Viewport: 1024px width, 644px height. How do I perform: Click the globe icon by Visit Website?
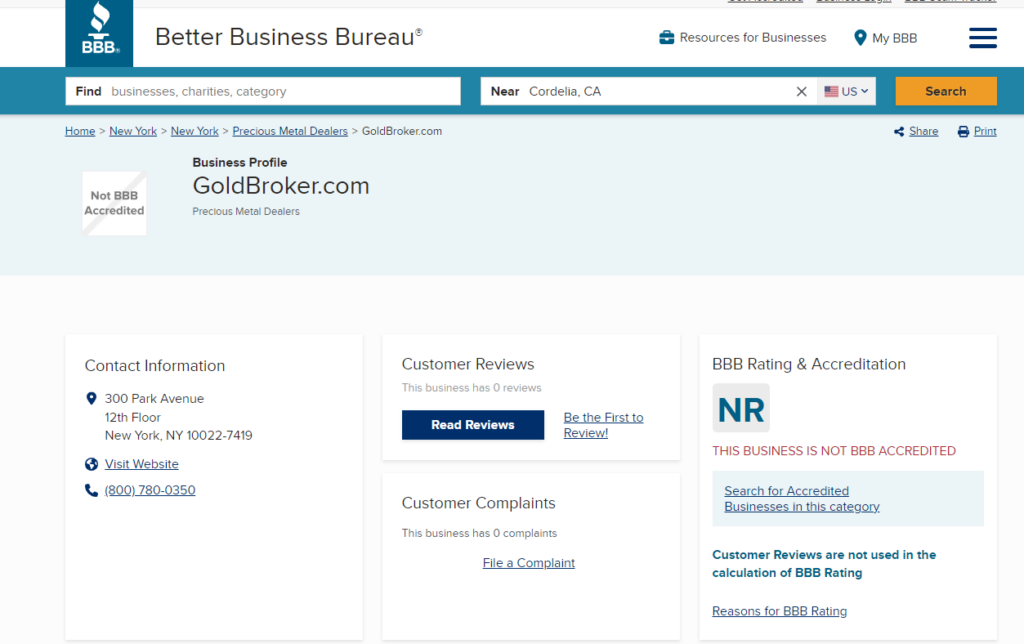click(x=91, y=464)
